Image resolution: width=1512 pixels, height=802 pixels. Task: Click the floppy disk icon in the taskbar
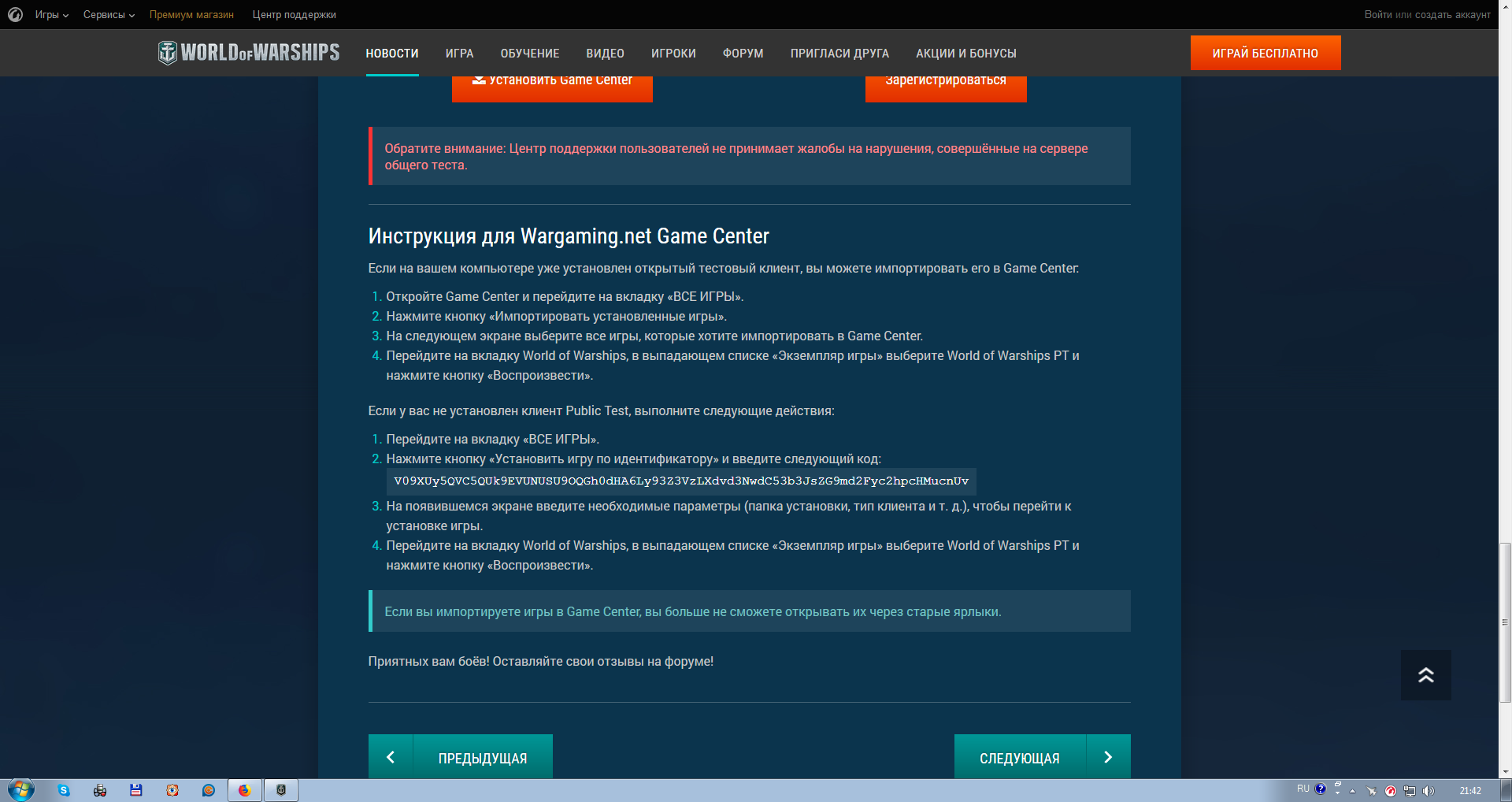pos(136,790)
